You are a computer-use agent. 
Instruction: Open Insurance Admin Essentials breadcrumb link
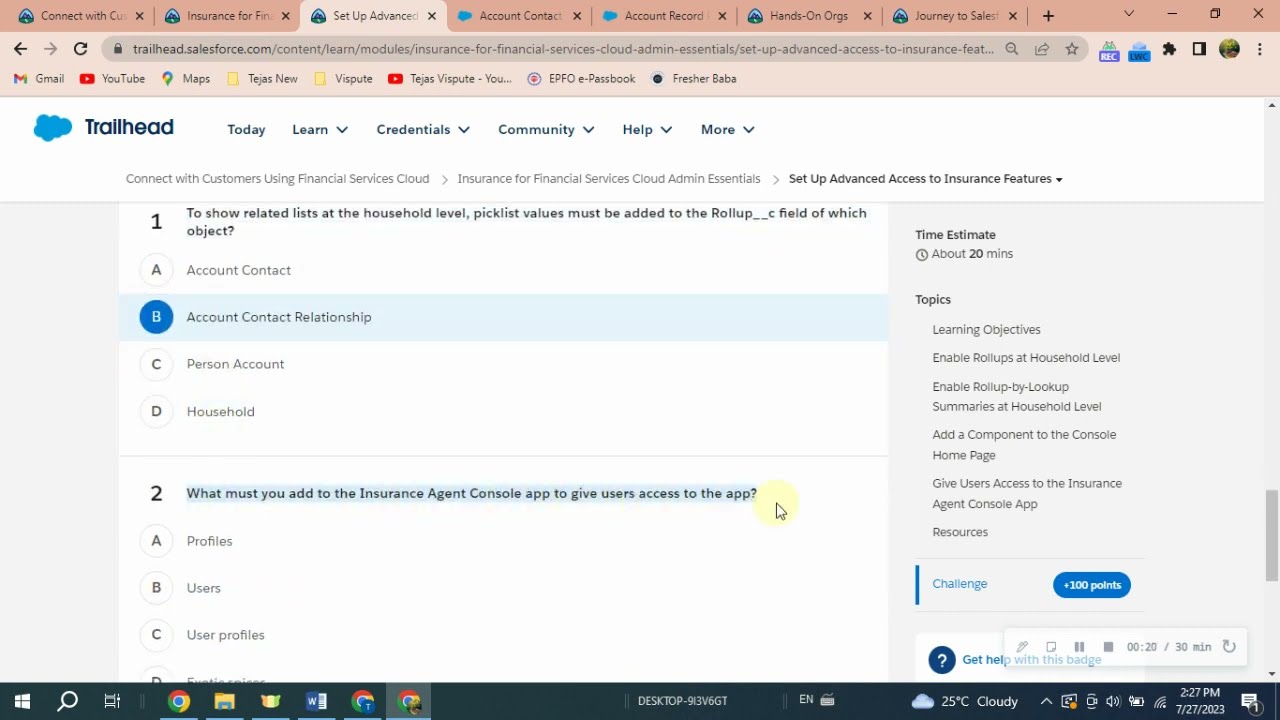[x=609, y=179]
